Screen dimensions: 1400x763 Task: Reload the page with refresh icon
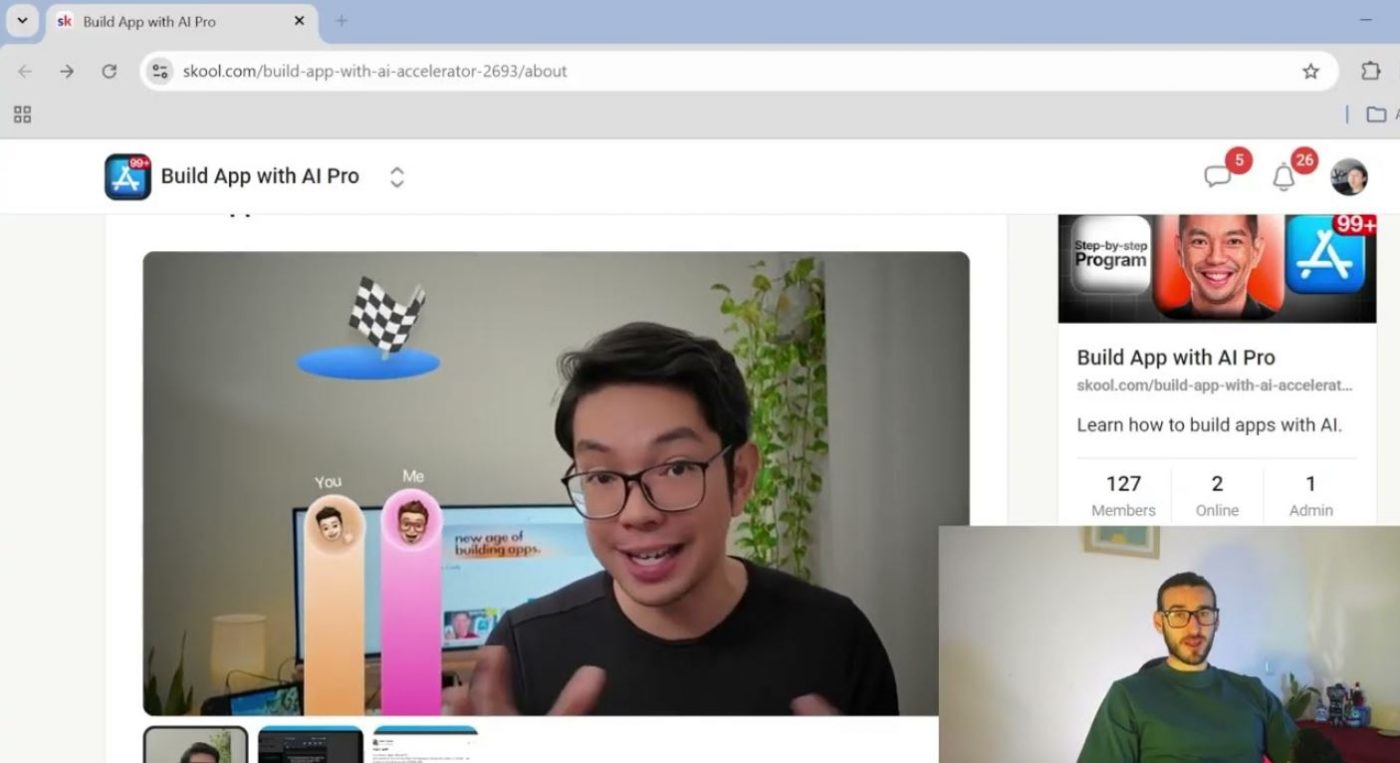point(109,71)
